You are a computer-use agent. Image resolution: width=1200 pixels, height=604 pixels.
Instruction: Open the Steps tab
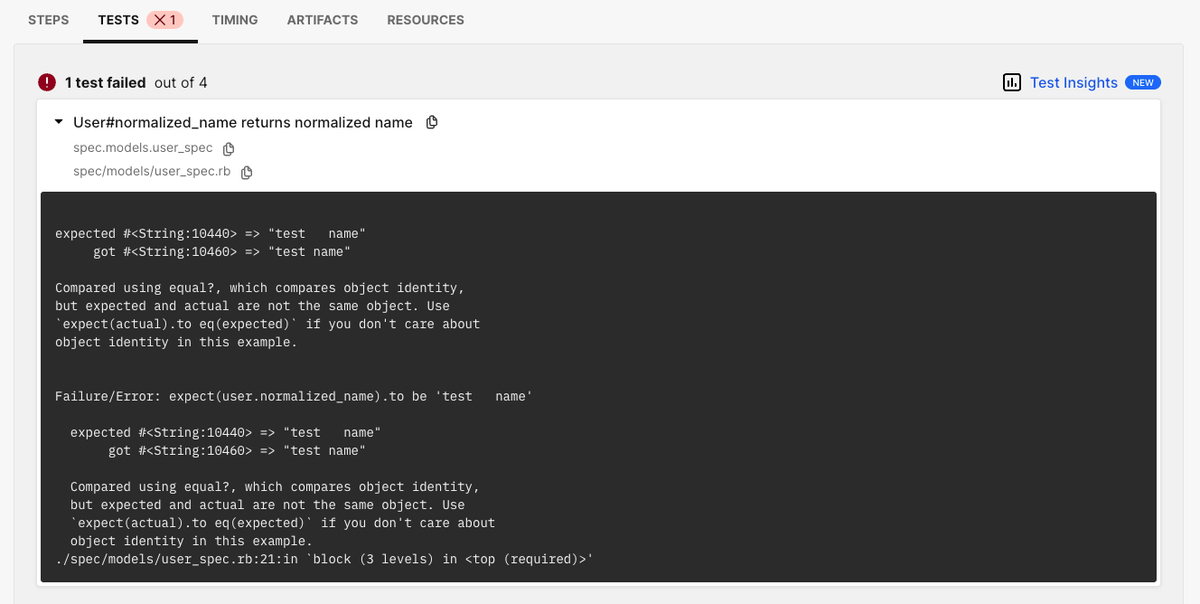coord(48,20)
